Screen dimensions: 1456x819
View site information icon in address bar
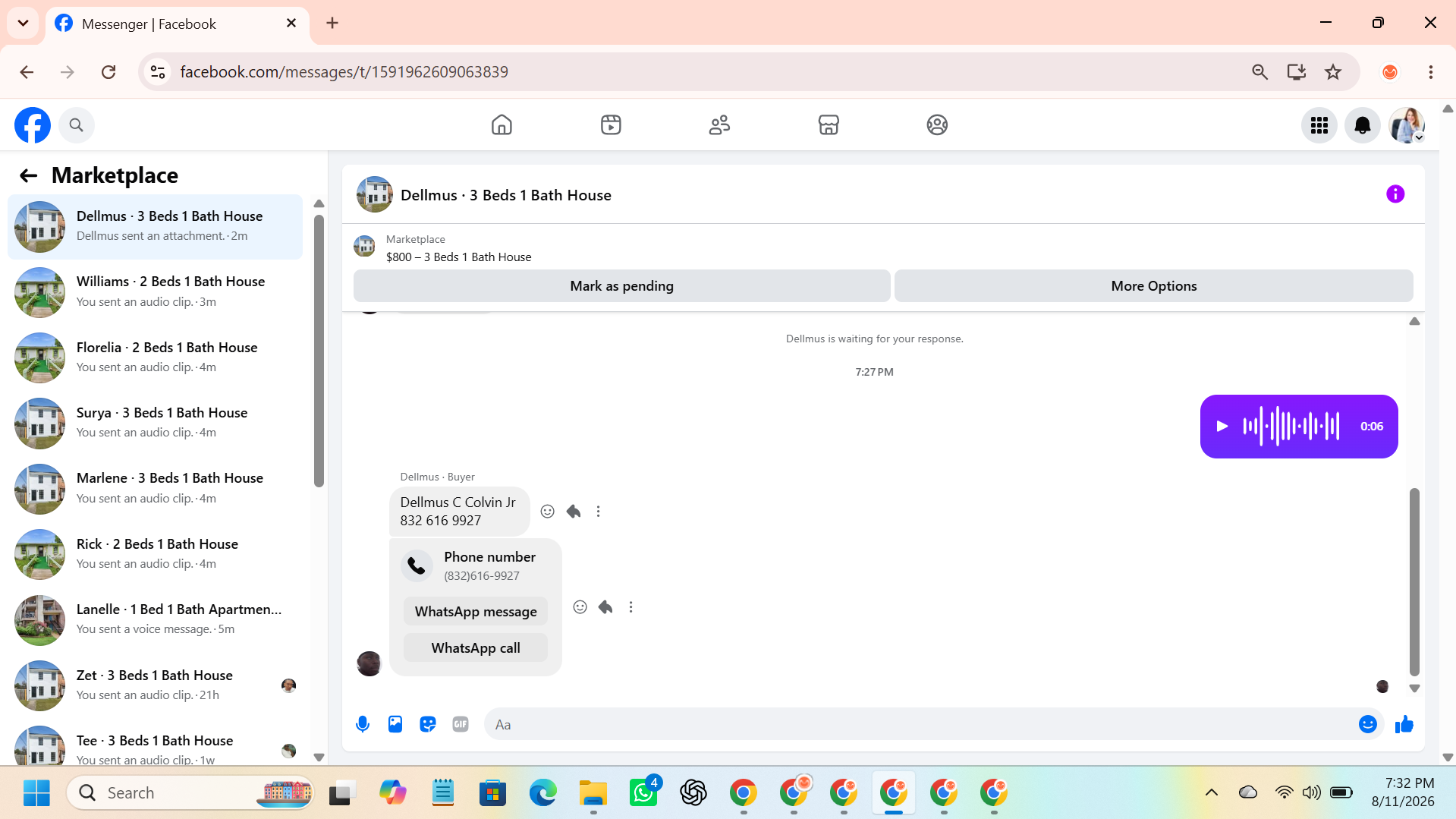tap(158, 72)
